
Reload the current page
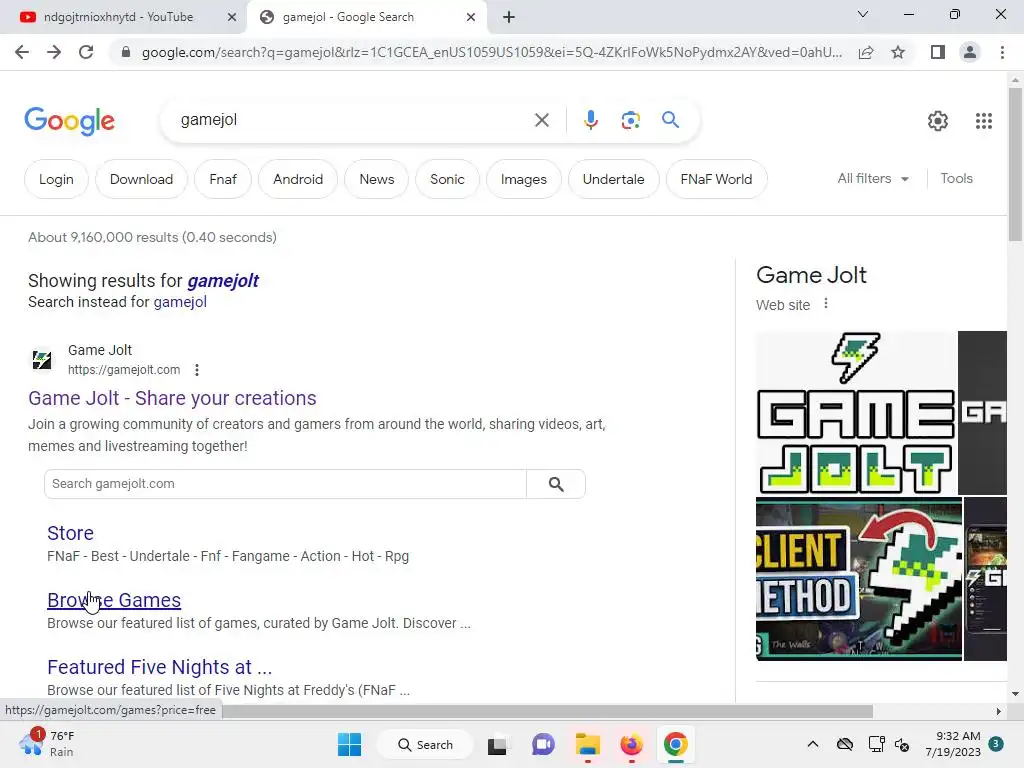click(86, 52)
